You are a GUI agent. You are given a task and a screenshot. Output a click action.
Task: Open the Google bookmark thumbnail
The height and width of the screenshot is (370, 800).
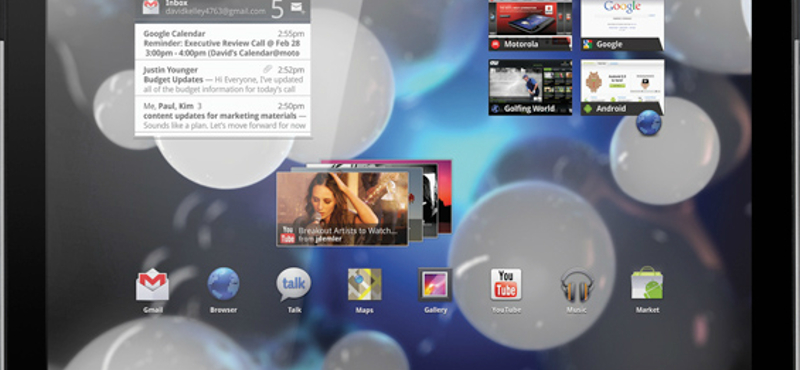click(x=622, y=25)
